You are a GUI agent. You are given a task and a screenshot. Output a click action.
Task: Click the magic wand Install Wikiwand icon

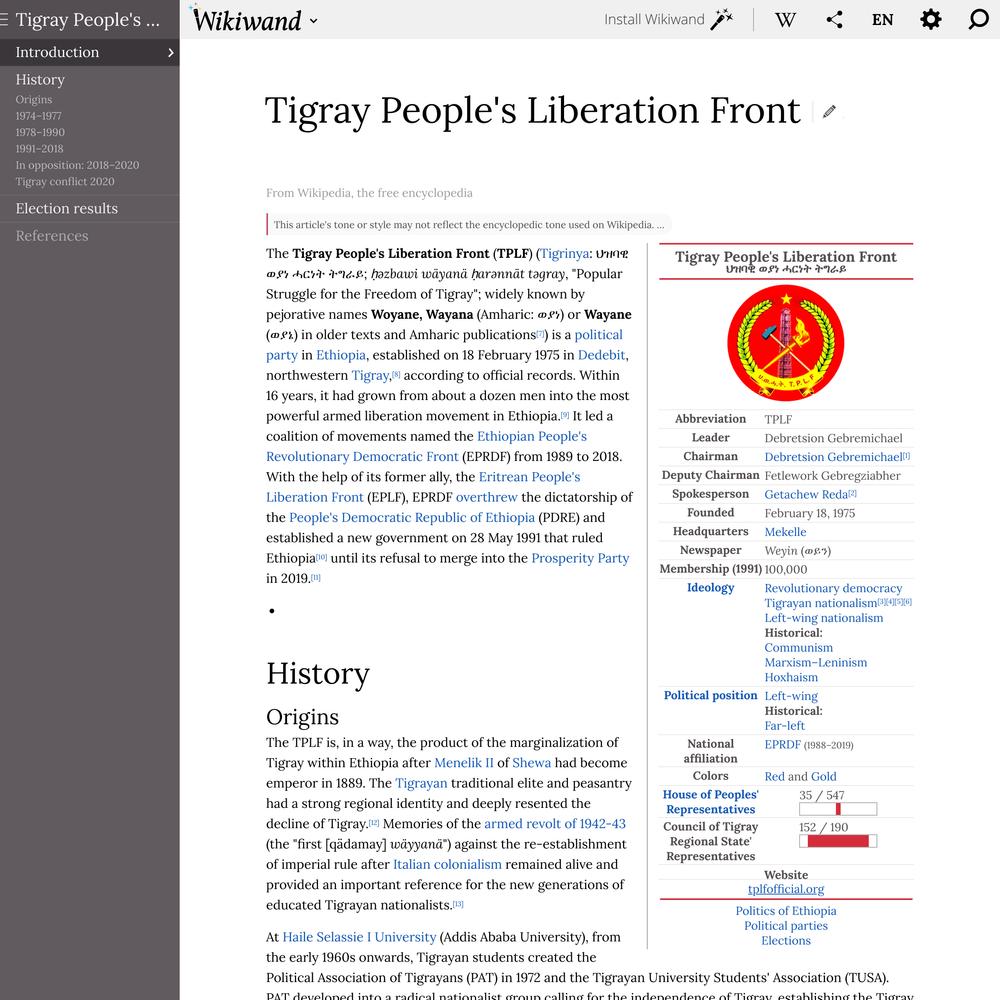pos(722,19)
